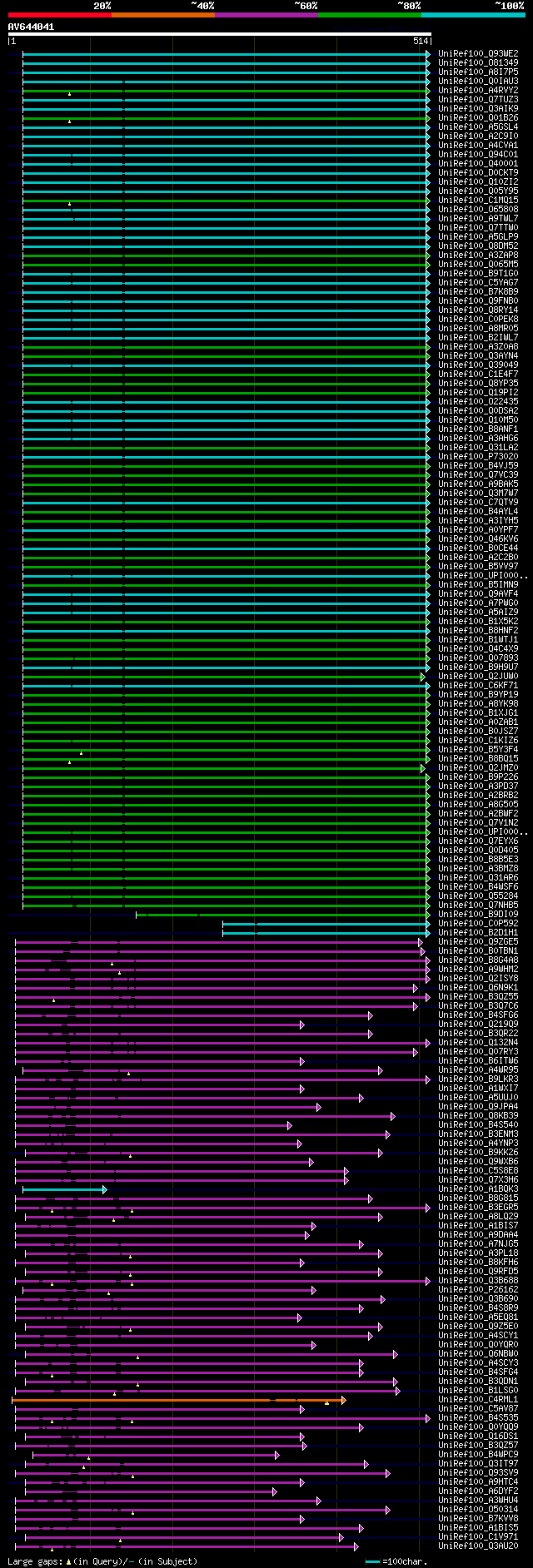This screenshot has width=533, height=1568.
Task: Open hit UniRef100_Q8YP35
Action: click(x=478, y=383)
